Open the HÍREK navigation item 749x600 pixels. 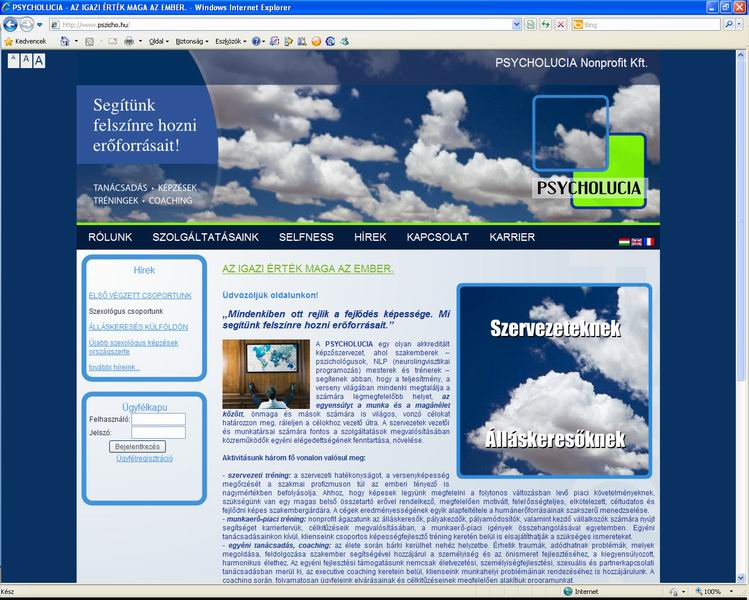coord(370,237)
